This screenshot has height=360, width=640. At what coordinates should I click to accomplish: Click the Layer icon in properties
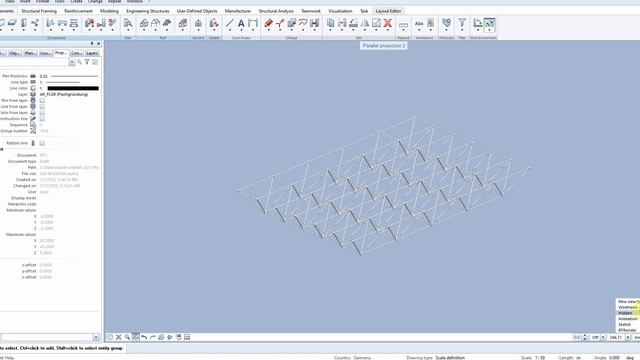tap(33, 94)
